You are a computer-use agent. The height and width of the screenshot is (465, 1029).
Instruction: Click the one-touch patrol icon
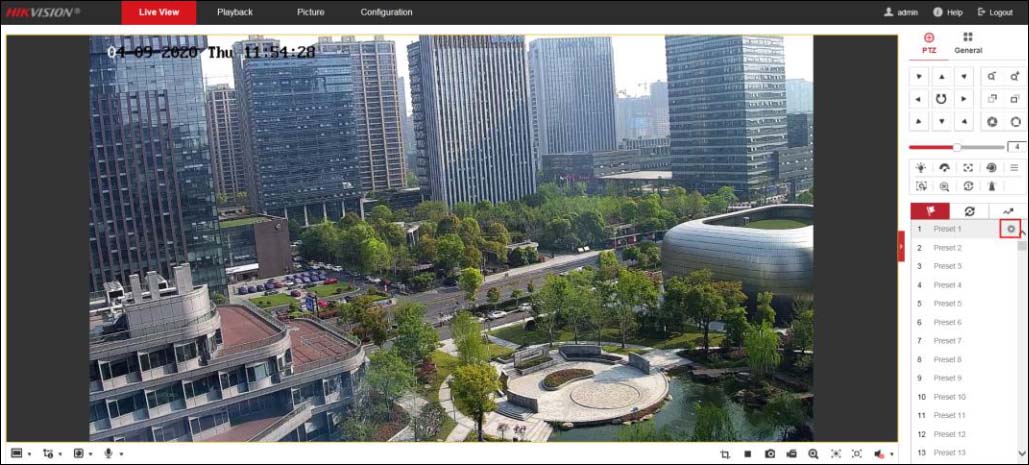(x=968, y=186)
